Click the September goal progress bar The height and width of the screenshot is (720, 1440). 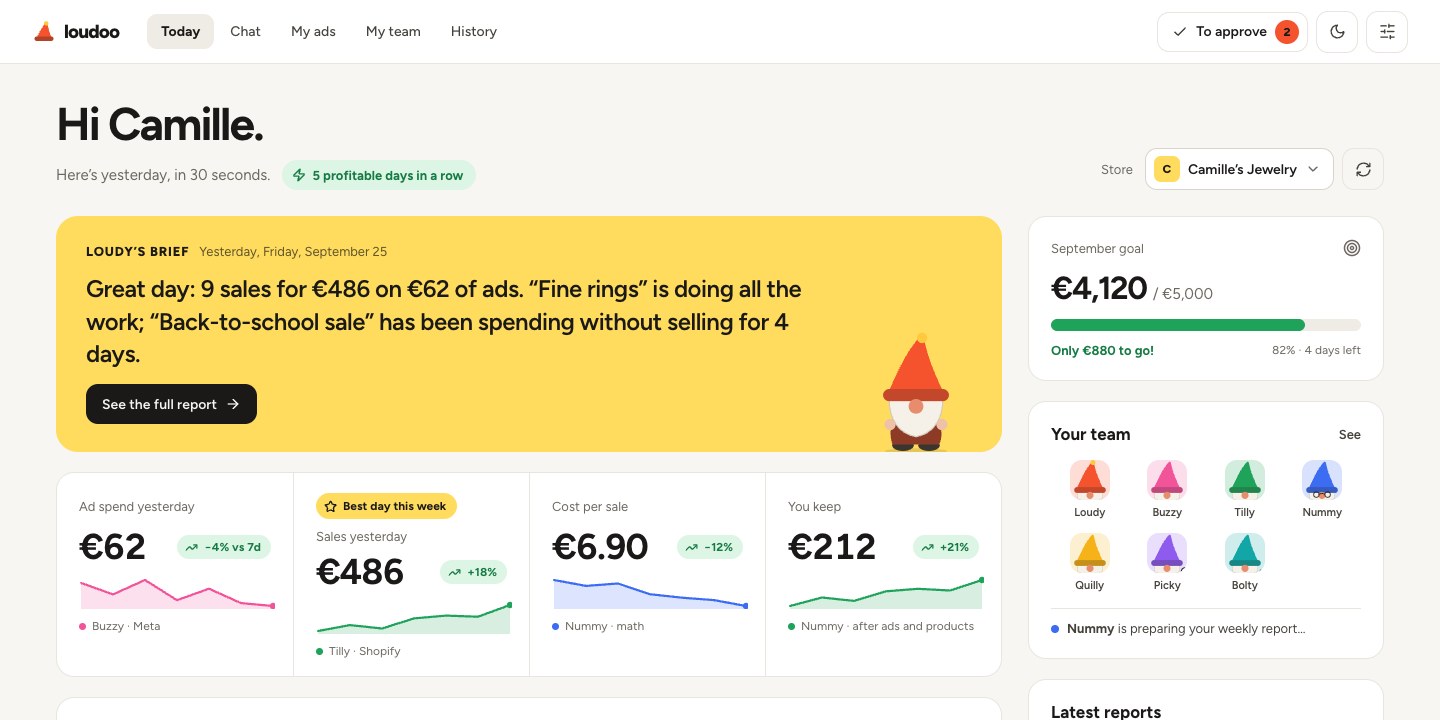[x=1206, y=325]
